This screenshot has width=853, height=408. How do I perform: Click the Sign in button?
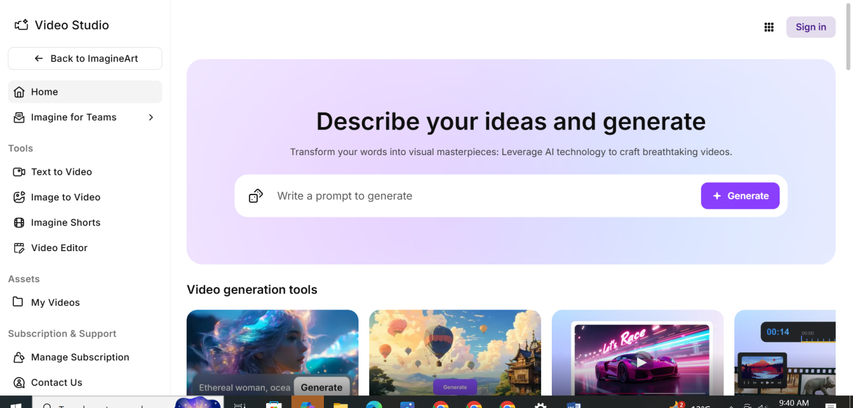point(810,27)
